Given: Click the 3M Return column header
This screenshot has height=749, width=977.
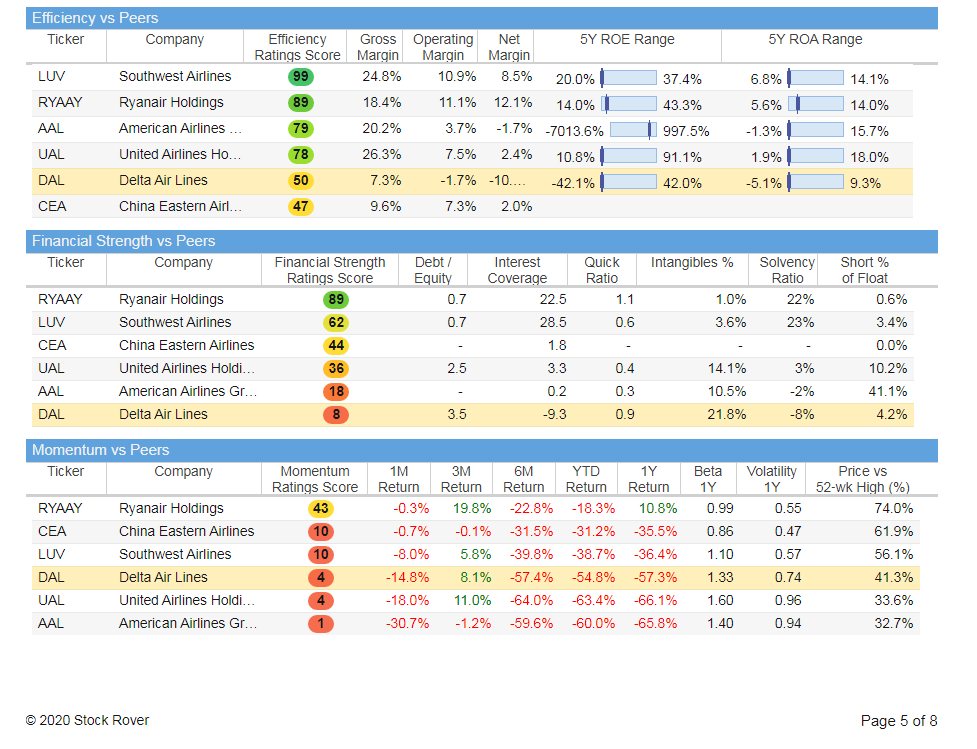Looking at the screenshot, I should click(461, 479).
